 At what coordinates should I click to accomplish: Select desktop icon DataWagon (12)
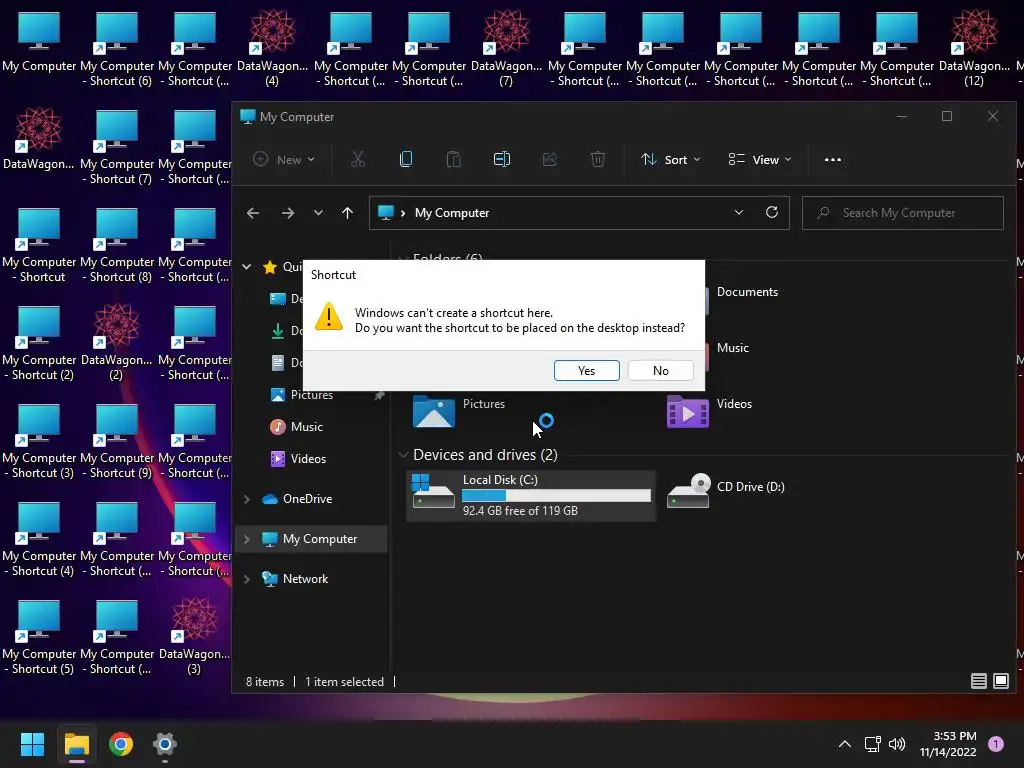[x=974, y=50]
